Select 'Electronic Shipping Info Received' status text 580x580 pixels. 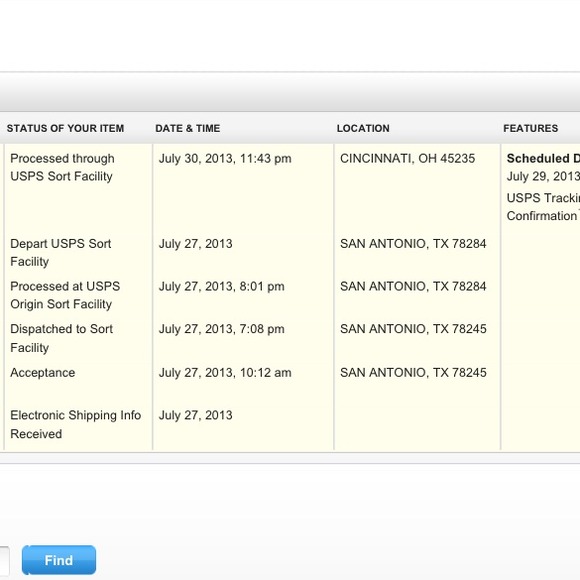75,424
